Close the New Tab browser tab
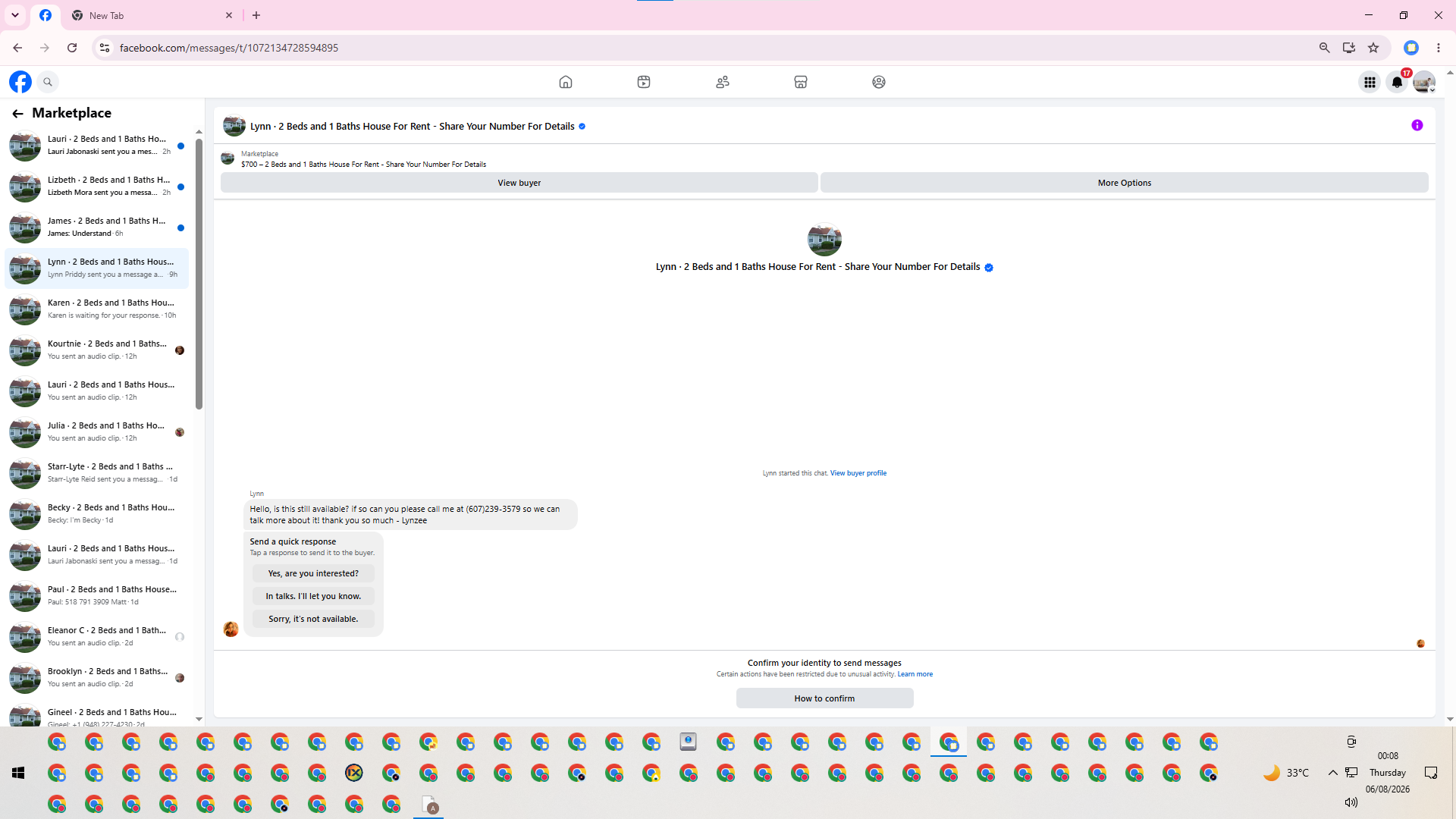The image size is (1456, 819). click(229, 15)
